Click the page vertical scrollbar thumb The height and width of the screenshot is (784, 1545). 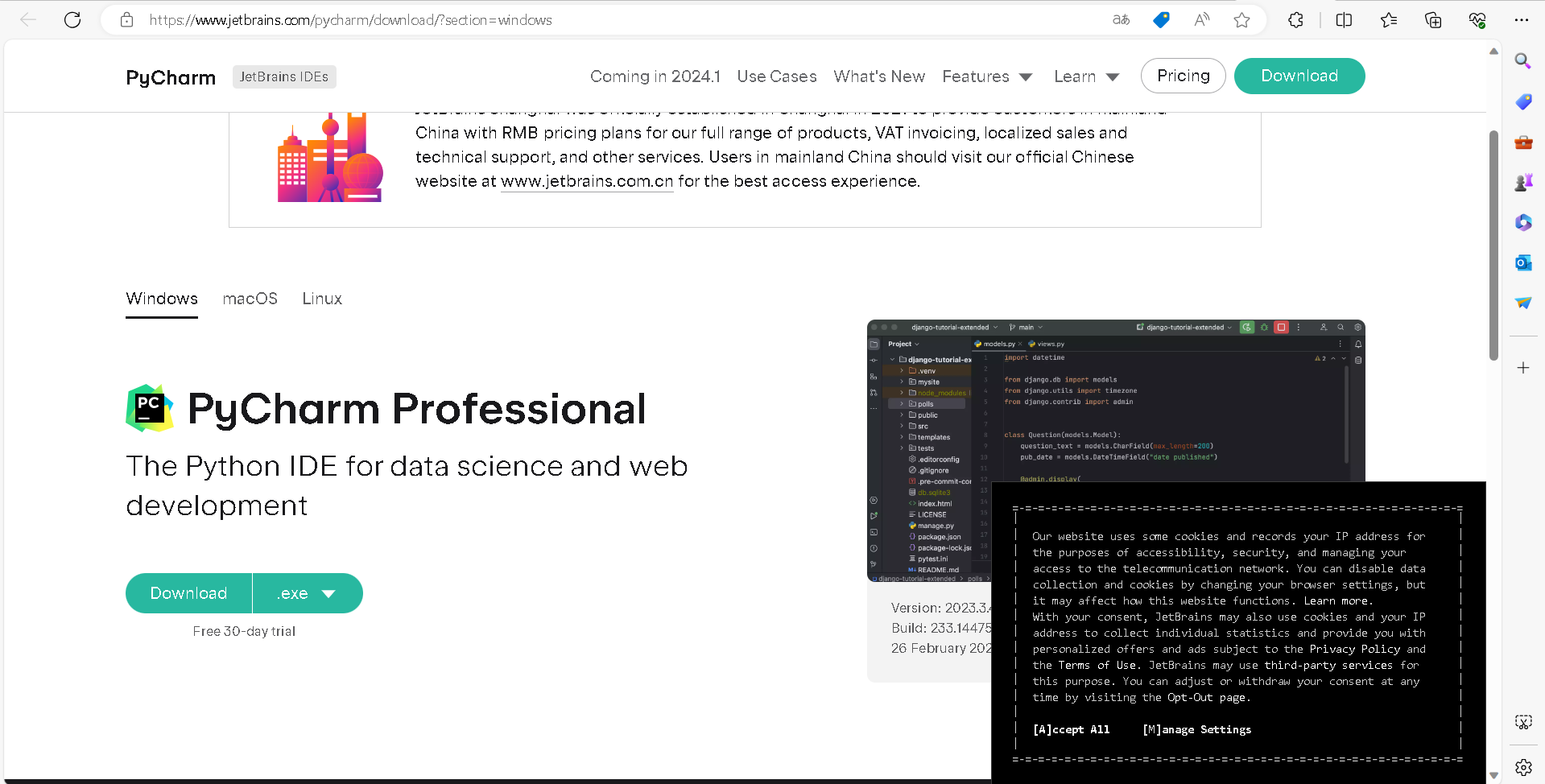(x=1493, y=245)
